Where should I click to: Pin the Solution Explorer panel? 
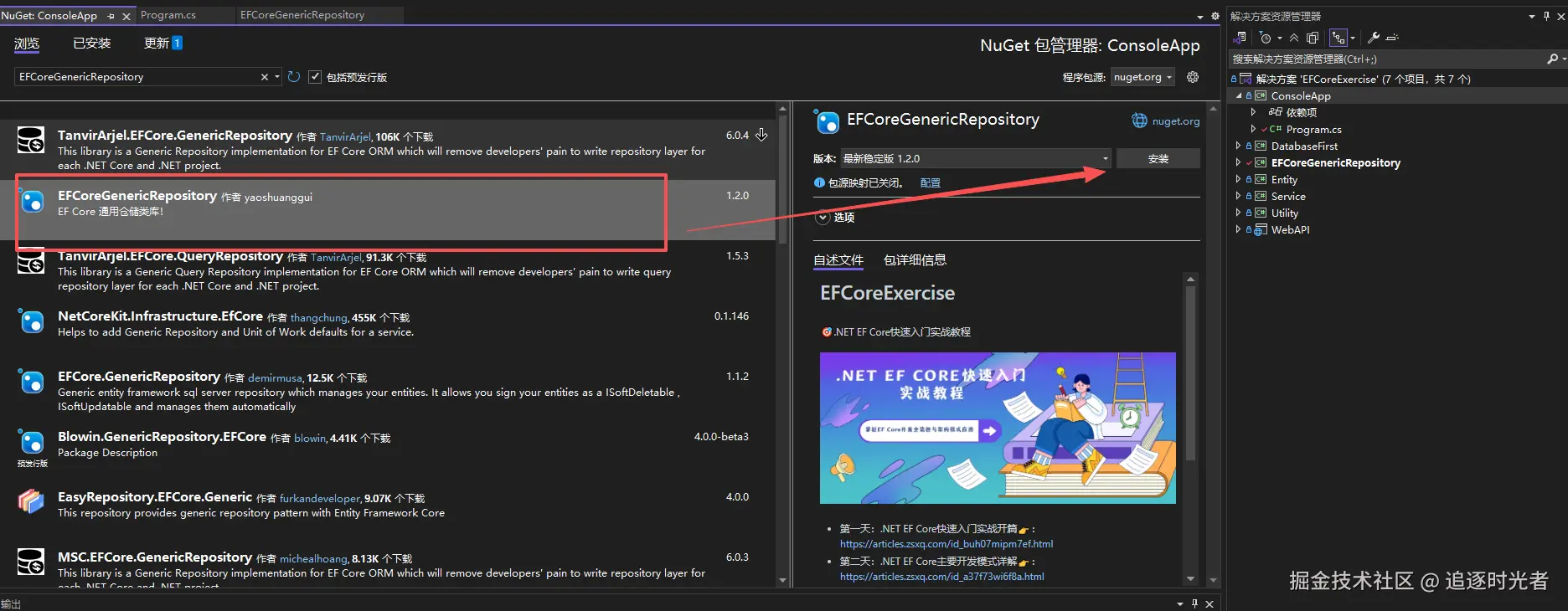click(x=1546, y=16)
